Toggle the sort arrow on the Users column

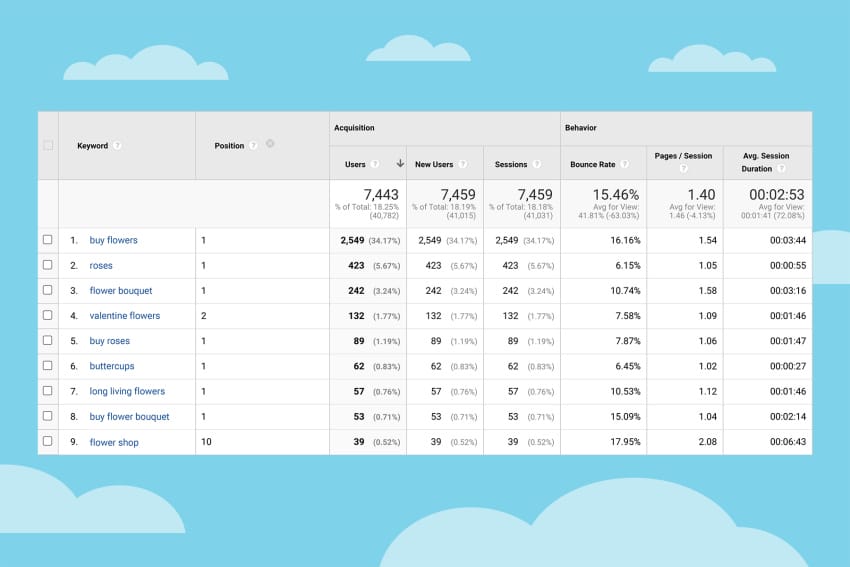[x=400, y=164]
